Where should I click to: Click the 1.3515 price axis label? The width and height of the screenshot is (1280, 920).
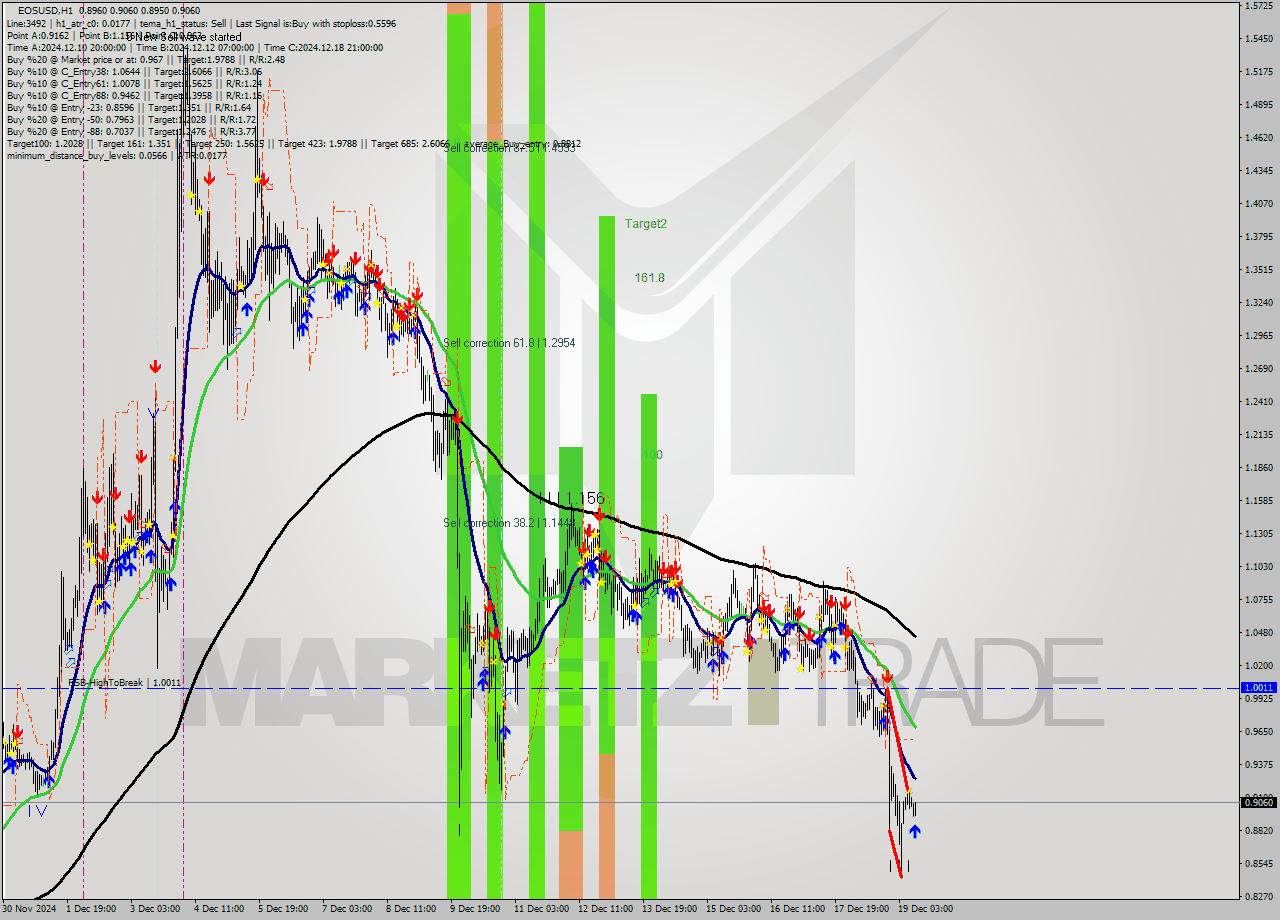click(1258, 270)
